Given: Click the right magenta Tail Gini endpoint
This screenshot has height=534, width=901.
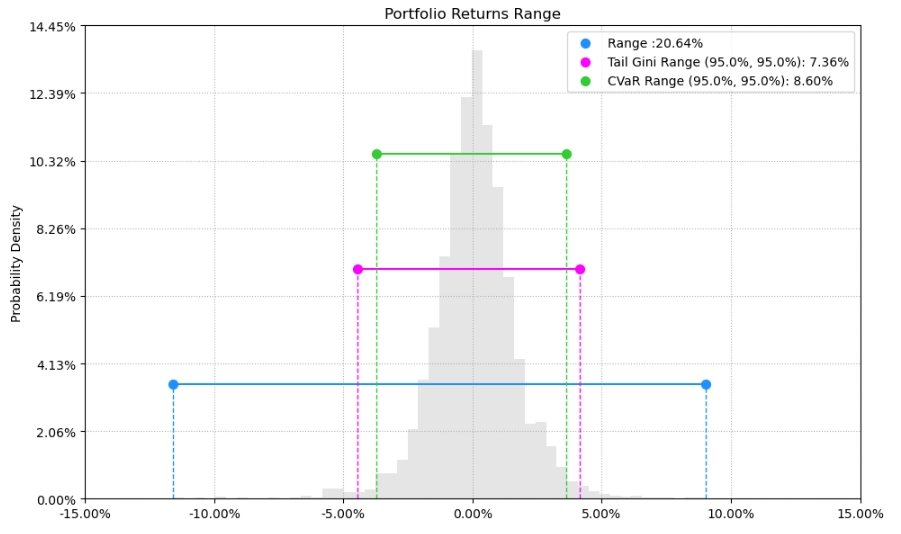Looking at the screenshot, I should (580, 269).
